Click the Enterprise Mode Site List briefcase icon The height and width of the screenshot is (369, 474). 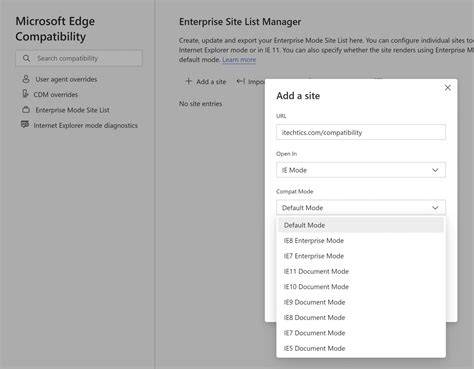(26, 110)
